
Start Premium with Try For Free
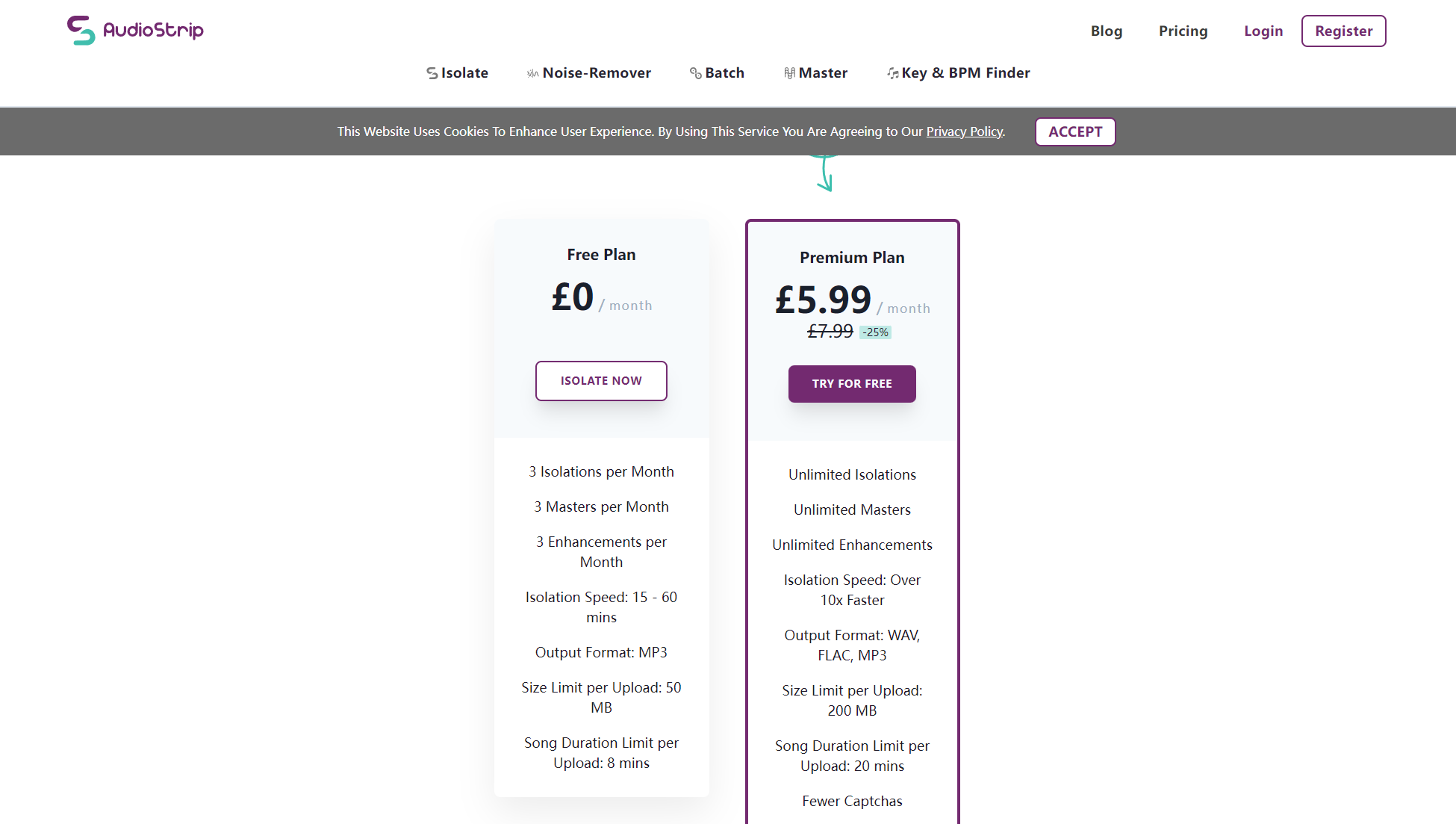852,384
